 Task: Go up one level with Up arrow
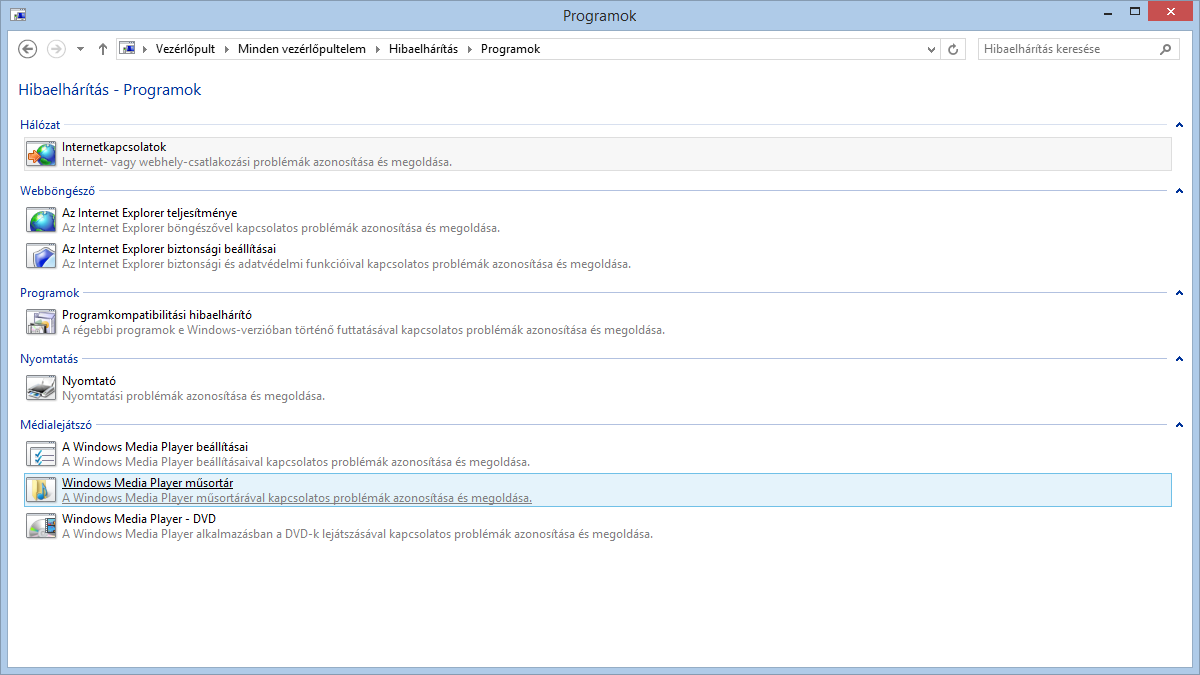[x=102, y=49]
